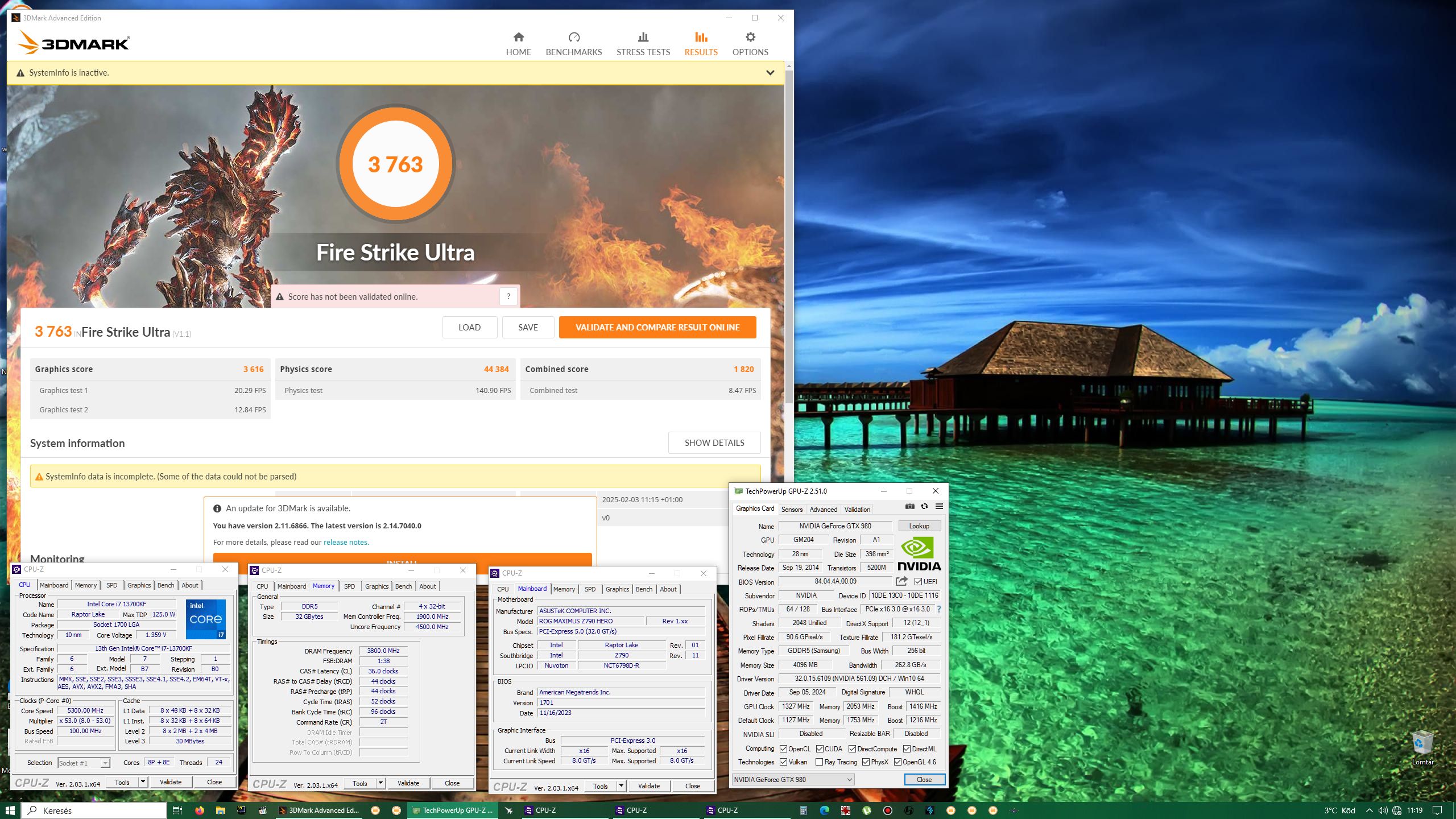Open the Bench tab in the CPU-Z CPU window

(166, 585)
